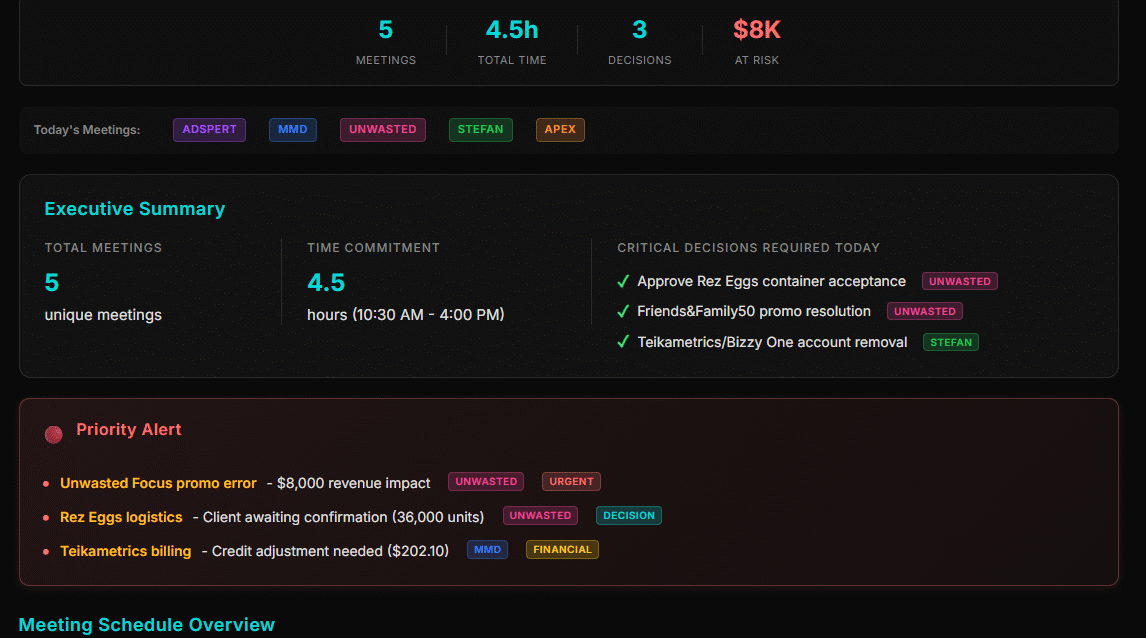Click the MMD badge on Teikametrics billing
This screenshot has height=638, width=1146.
click(x=487, y=550)
